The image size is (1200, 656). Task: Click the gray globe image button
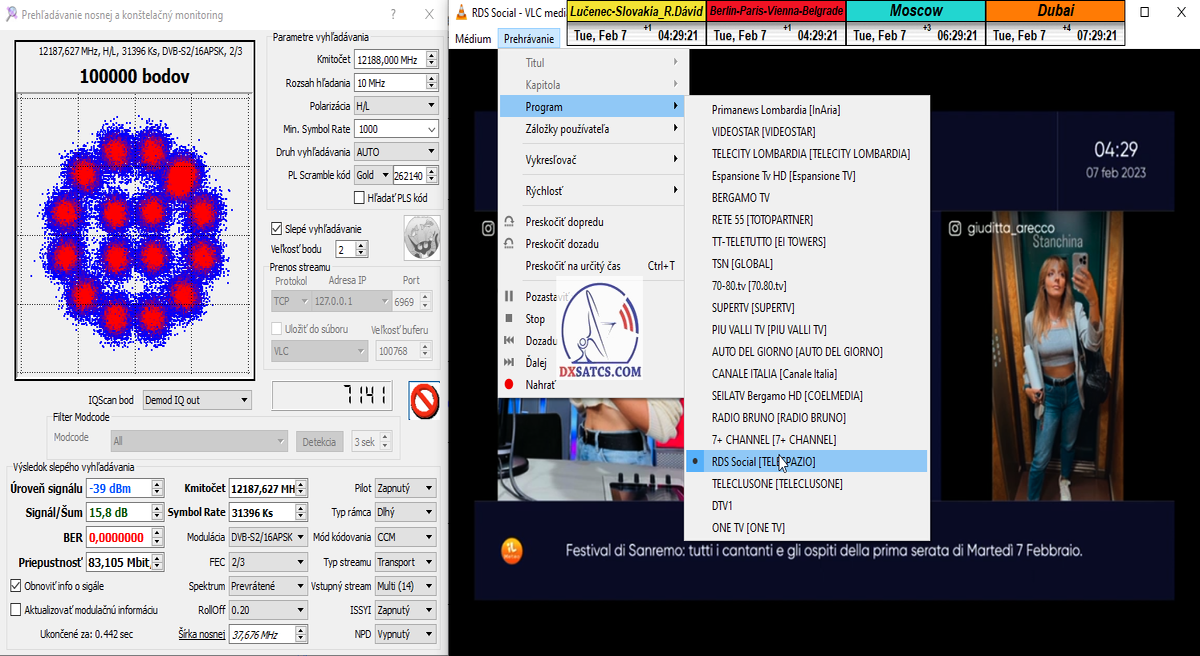pyautogui.click(x=420, y=237)
